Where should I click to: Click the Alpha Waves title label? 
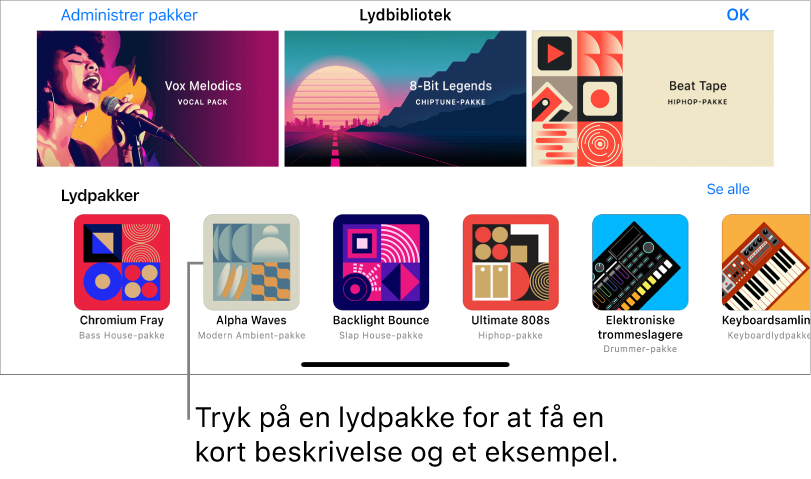251,320
